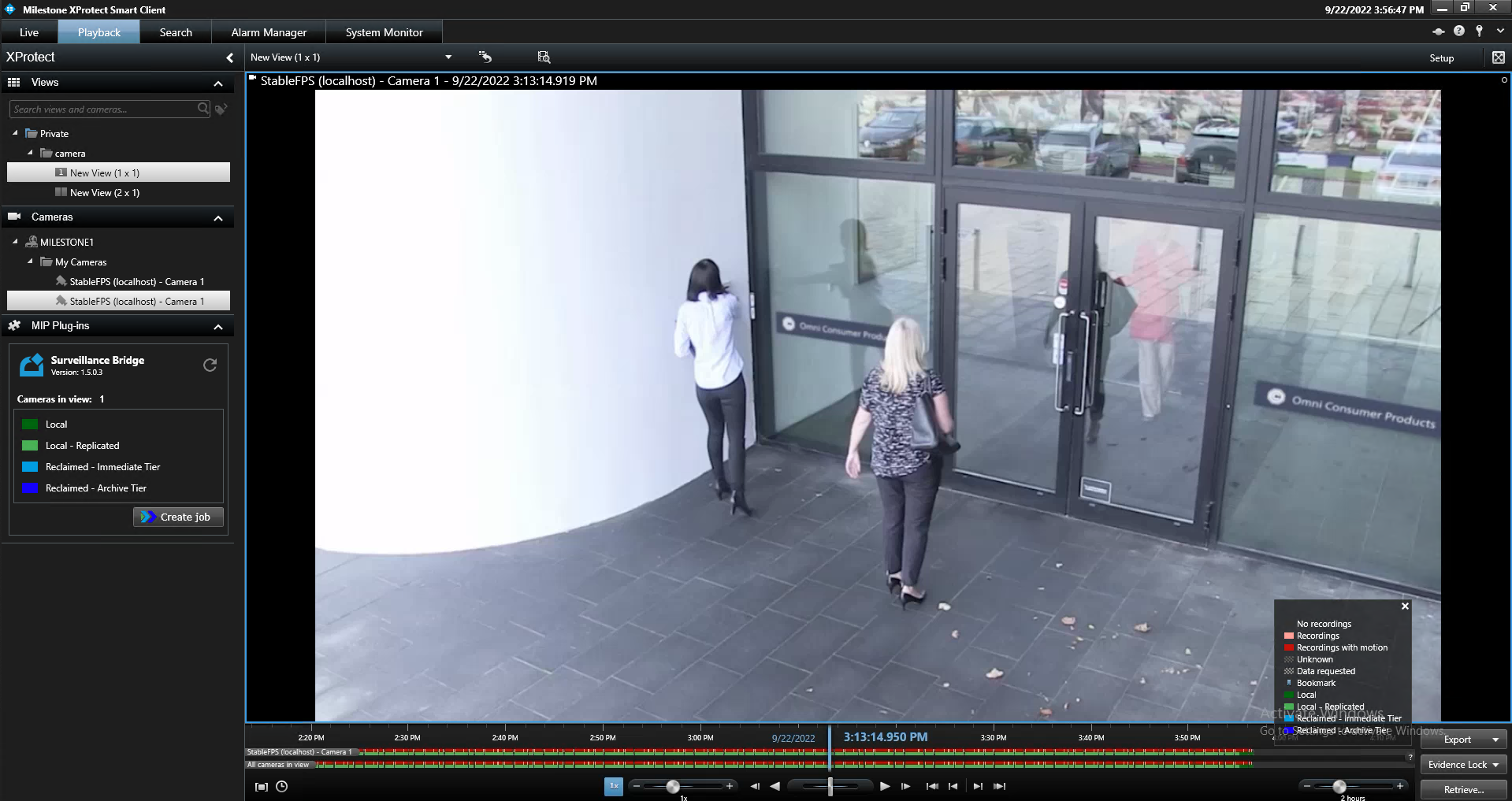This screenshot has width=1512, height=801.
Task: Select New View (2 x 1) in the tree
Action: pos(118,192)
